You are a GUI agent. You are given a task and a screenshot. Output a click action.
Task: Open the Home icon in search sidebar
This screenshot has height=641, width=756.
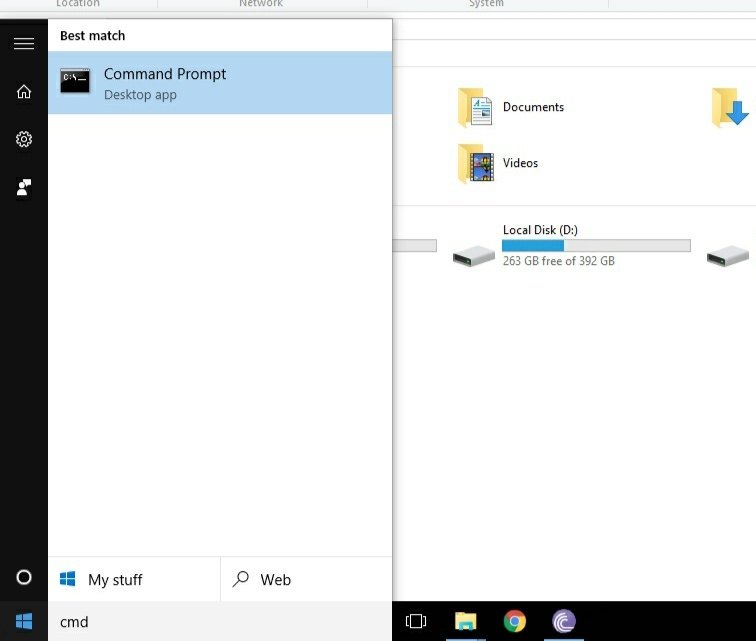[x=24, y=92]
